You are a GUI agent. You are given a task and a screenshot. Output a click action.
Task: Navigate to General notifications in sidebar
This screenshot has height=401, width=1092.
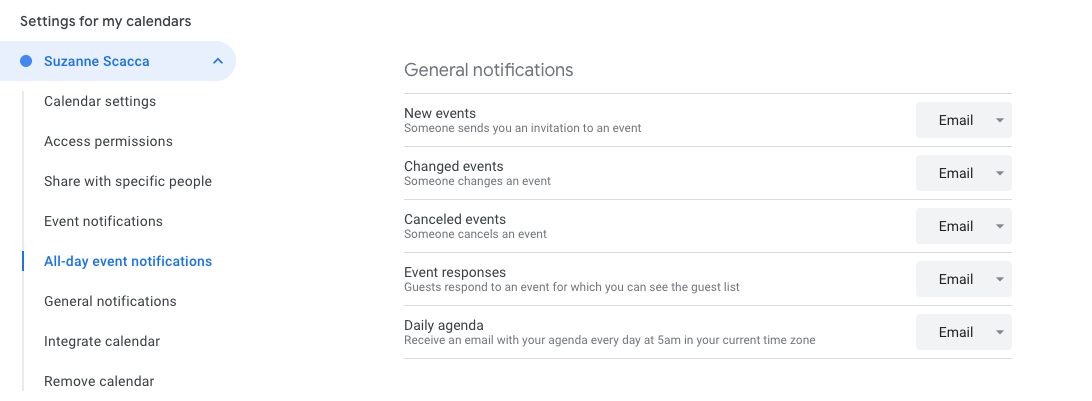pyautogui.click(x=110, y=301)
